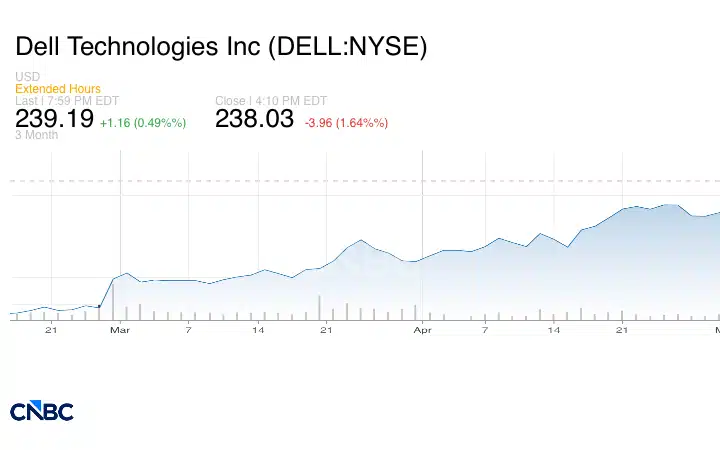Click the Last 7:59 PM EDT timestamp
Screen dimensions: 720x450
67,101
